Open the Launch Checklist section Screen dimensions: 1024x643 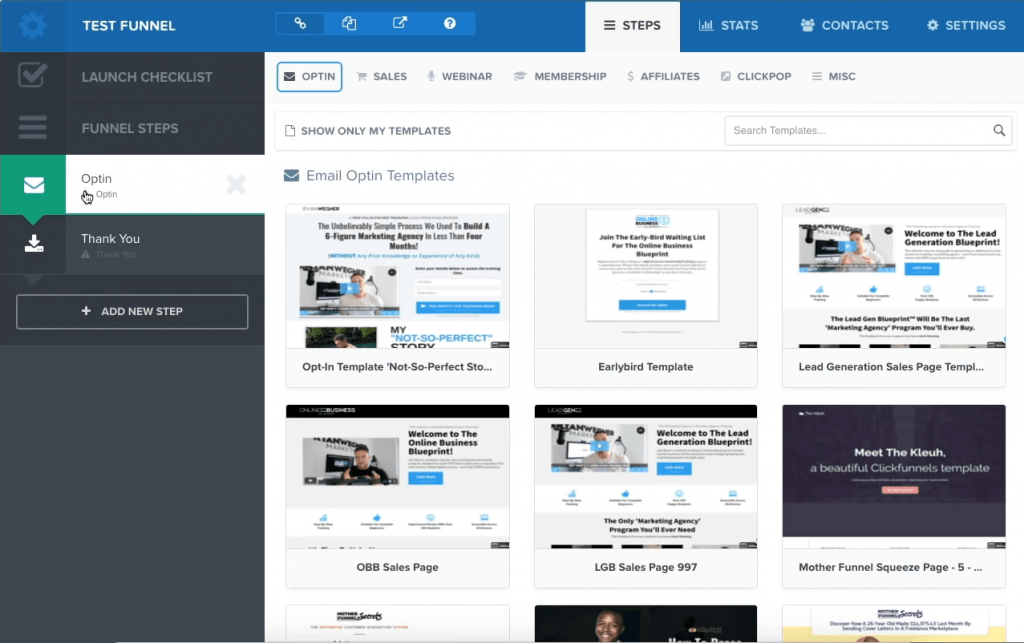[x=146, y=77]
